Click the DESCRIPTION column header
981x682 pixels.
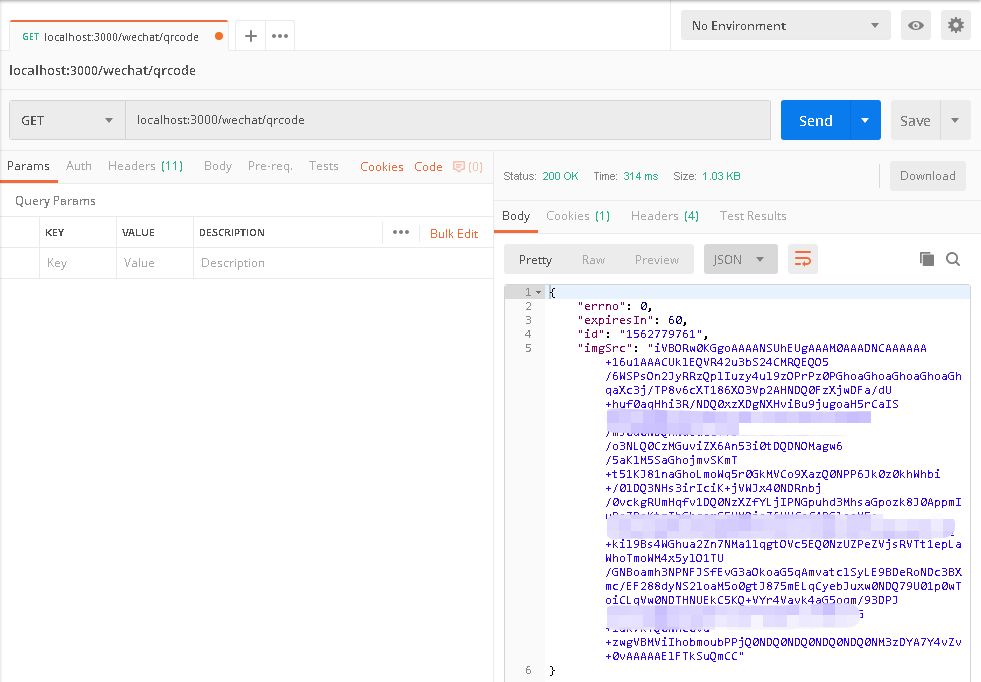(x=231, y=232)
